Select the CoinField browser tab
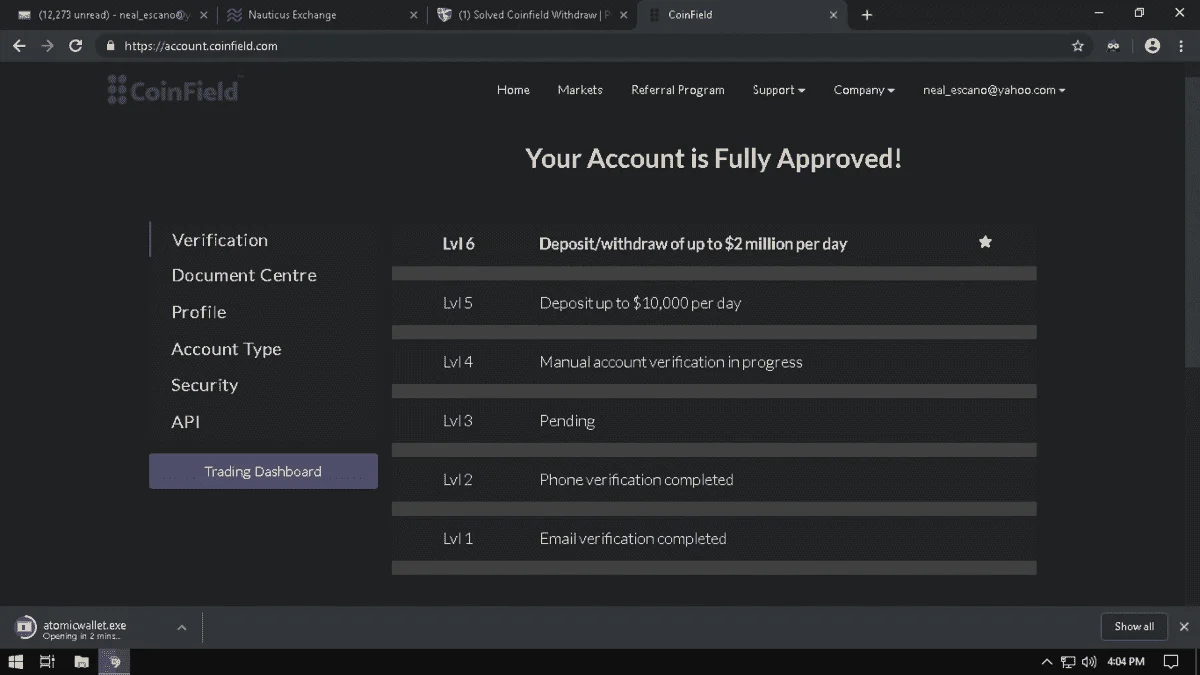The height and width of the screenshot is (675, 1200). coord(740,15)
